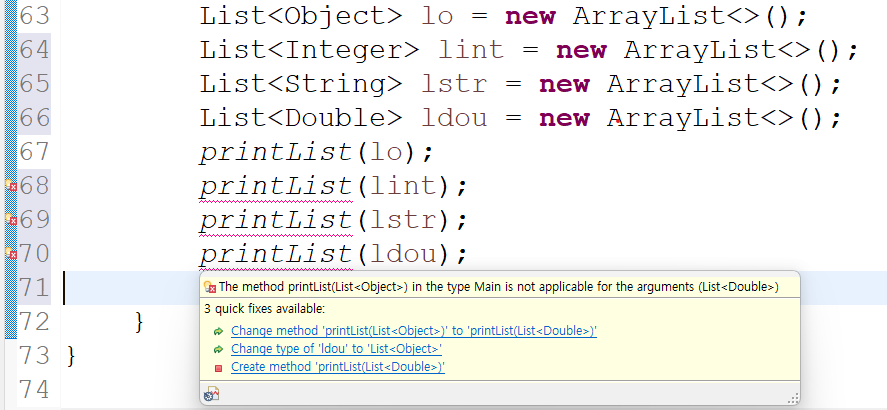The height and width of the screenshot is (410, 887).
Task: Select line number 67 in the gutter
Action: (35, 152)
